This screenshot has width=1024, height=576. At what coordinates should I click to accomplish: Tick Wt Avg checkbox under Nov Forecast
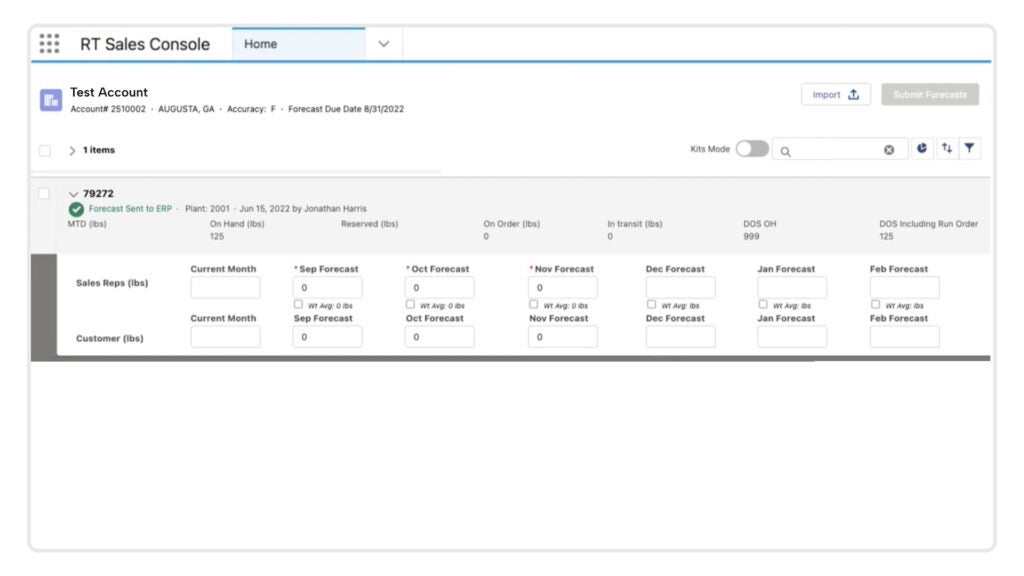pyautogui.click(x=534, y=304)
